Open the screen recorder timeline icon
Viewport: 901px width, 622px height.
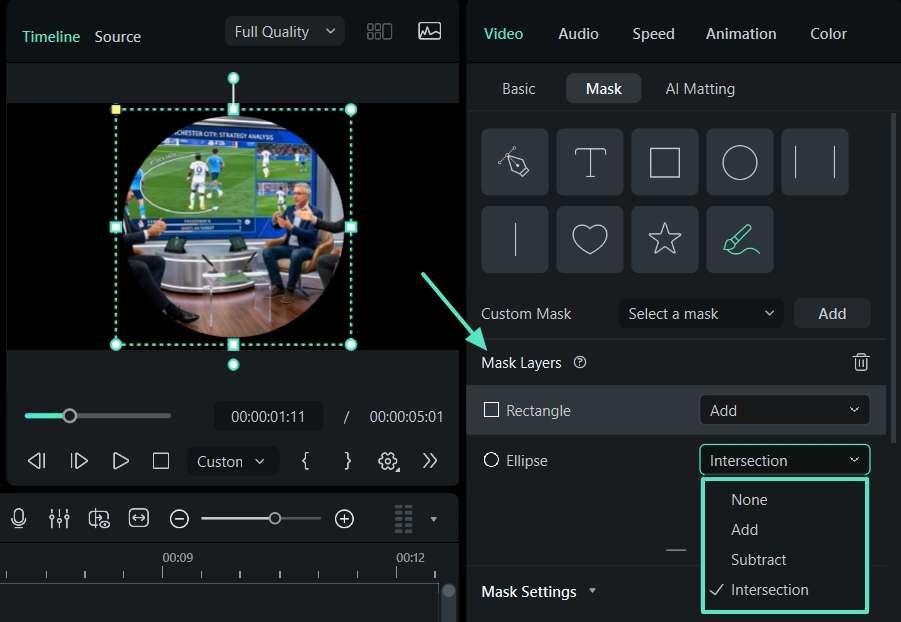click(99, 519)
